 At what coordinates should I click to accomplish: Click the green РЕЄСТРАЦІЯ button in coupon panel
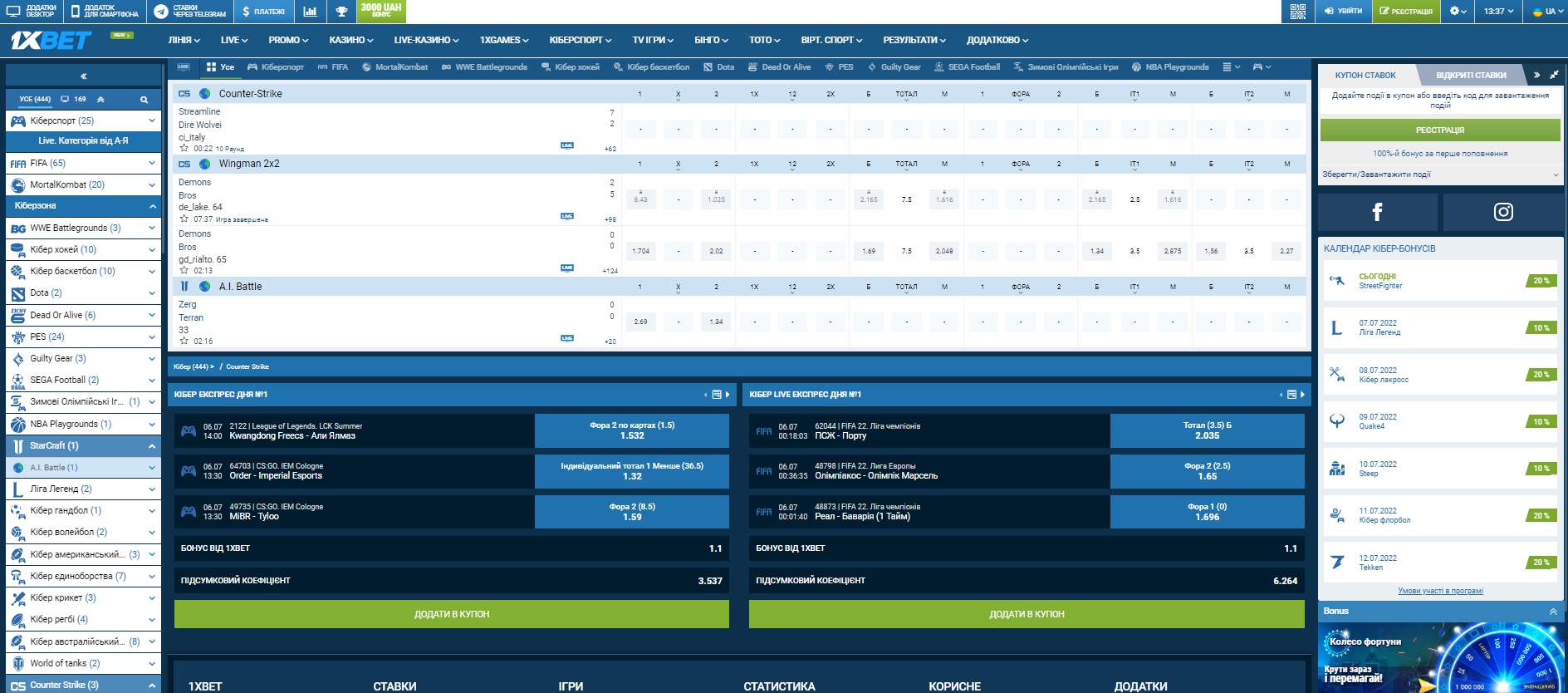(1439, 130)
